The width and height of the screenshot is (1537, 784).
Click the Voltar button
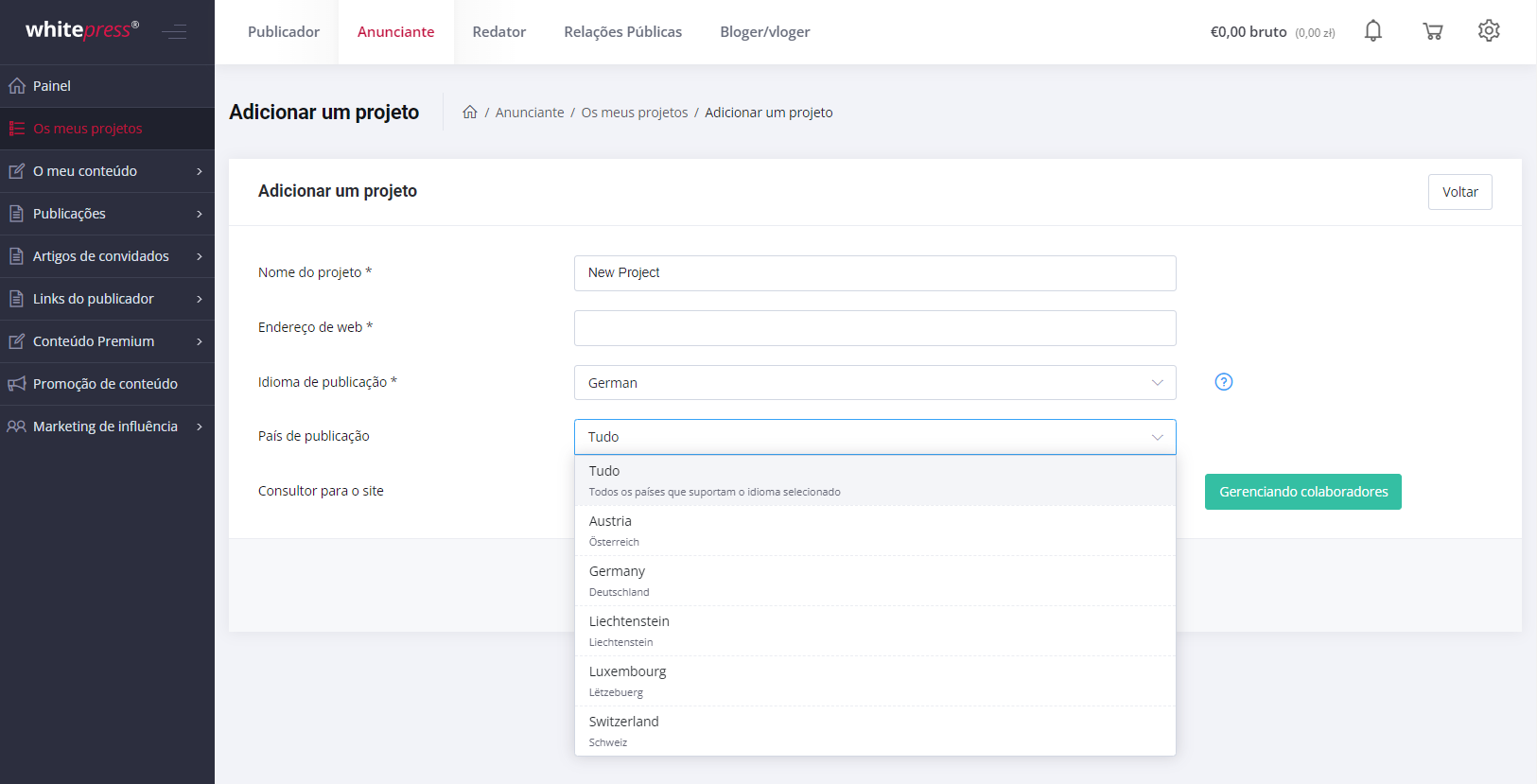pos(1459,192)
